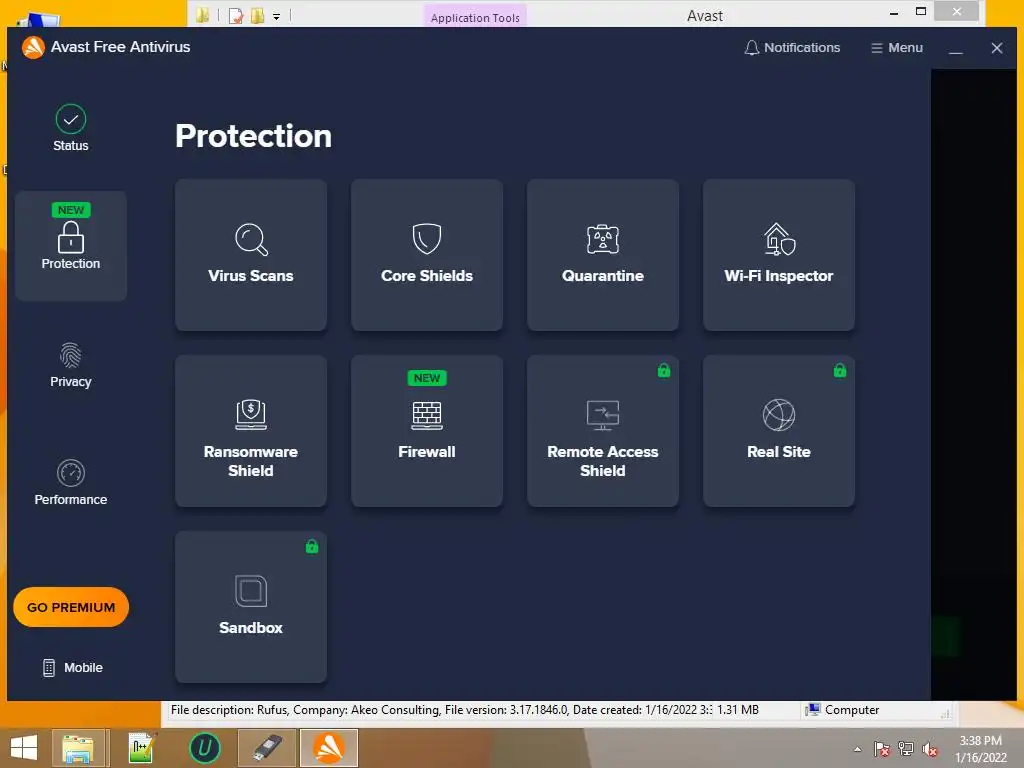This screenshot has height=768, width=1024.
Task: Click green lock badge on Remote Access Shield
Action: [x=664, y=370]
